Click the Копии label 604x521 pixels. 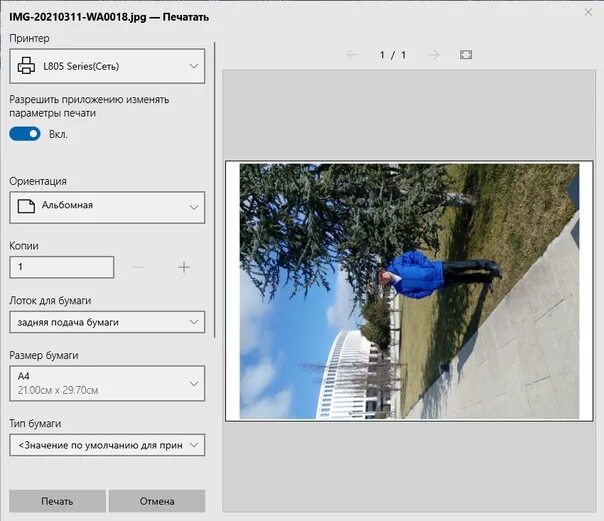23,246
